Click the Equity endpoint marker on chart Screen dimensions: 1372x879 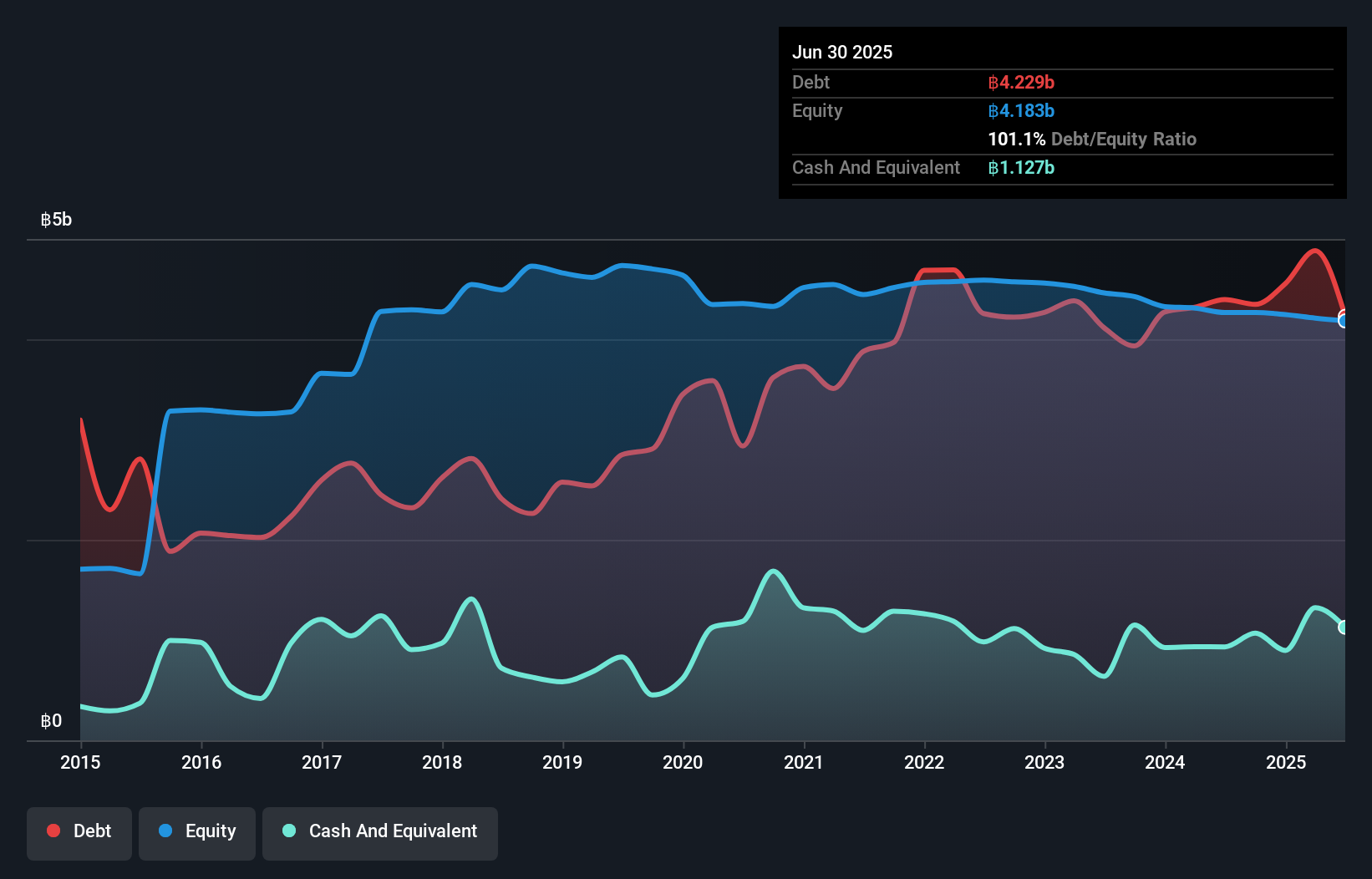tap(1344, 320)
